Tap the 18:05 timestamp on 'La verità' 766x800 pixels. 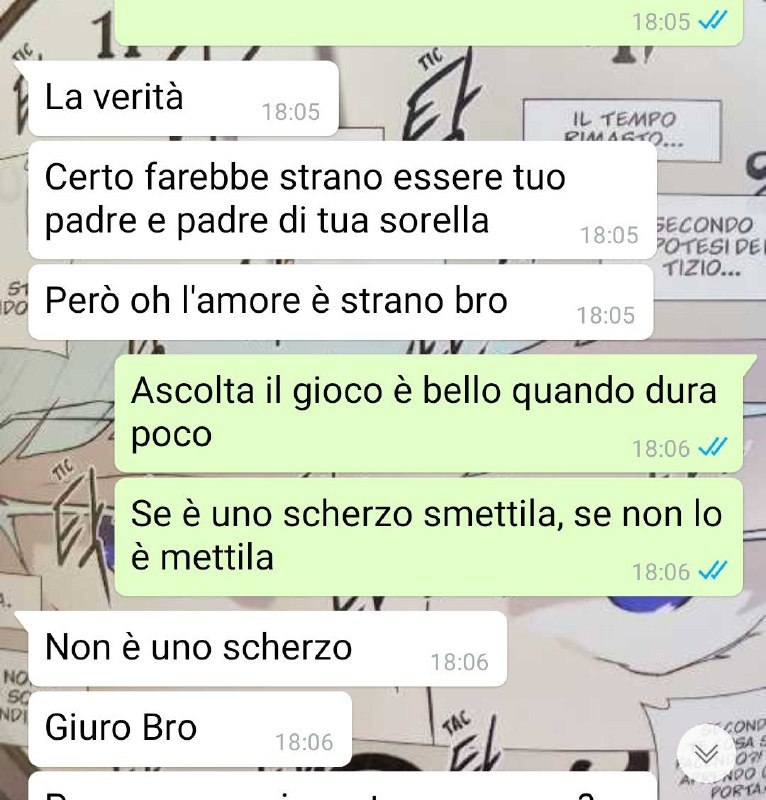click(x=291, y=112)
